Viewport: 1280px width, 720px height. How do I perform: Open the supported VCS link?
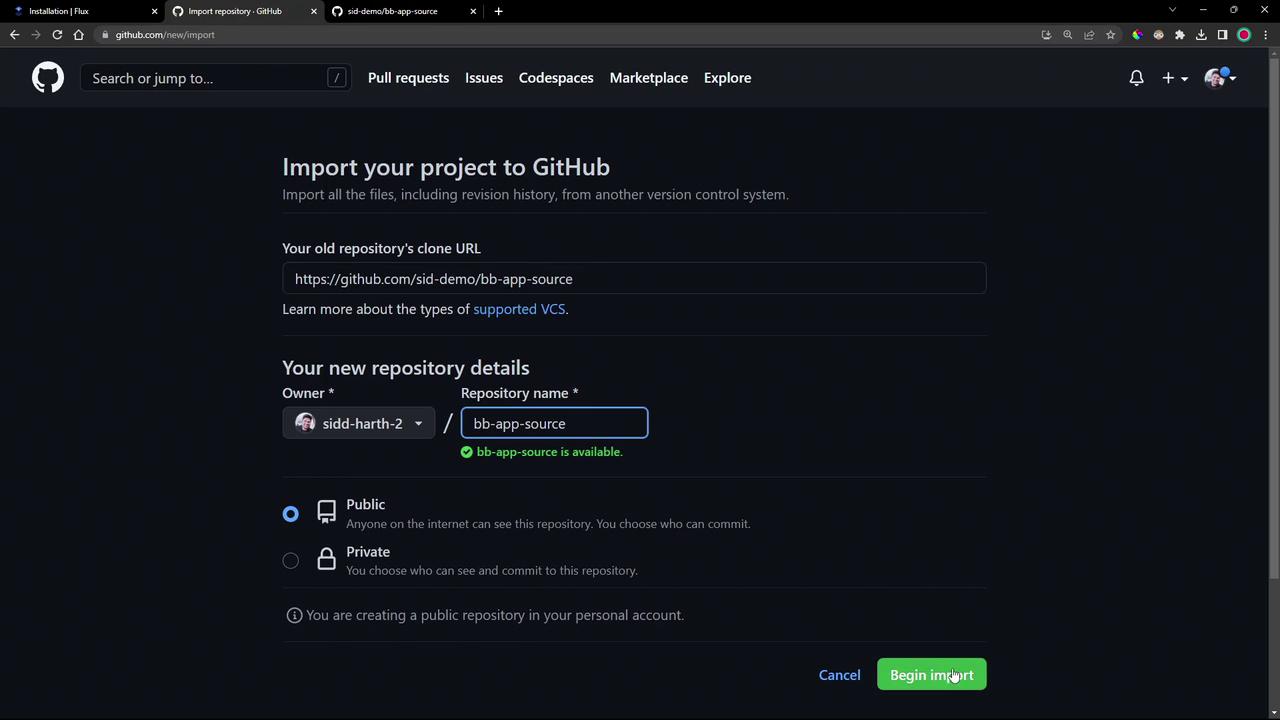519,309
